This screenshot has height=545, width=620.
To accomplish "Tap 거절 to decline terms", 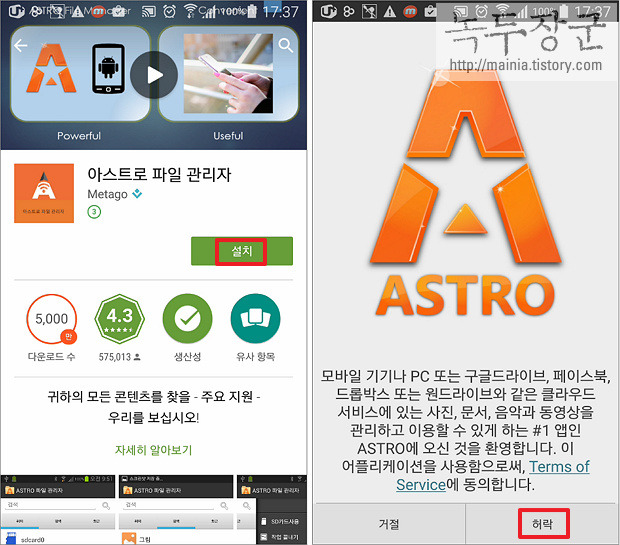I will coord(389,524).
